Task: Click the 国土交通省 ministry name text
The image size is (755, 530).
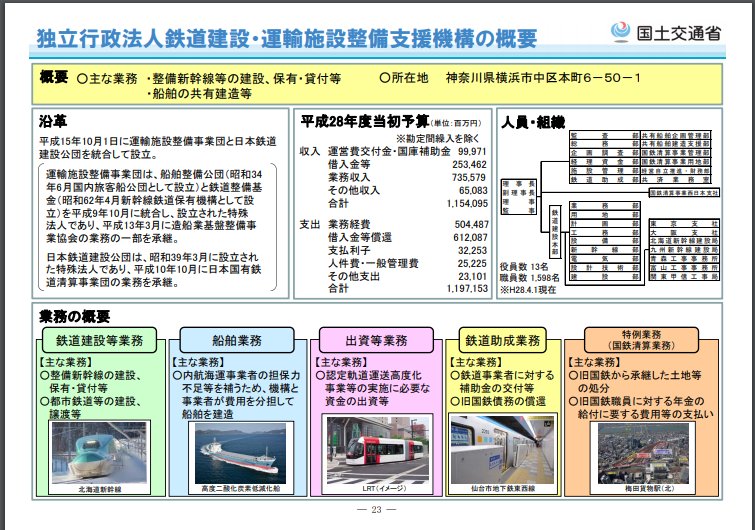Action: tap(678, 33)
